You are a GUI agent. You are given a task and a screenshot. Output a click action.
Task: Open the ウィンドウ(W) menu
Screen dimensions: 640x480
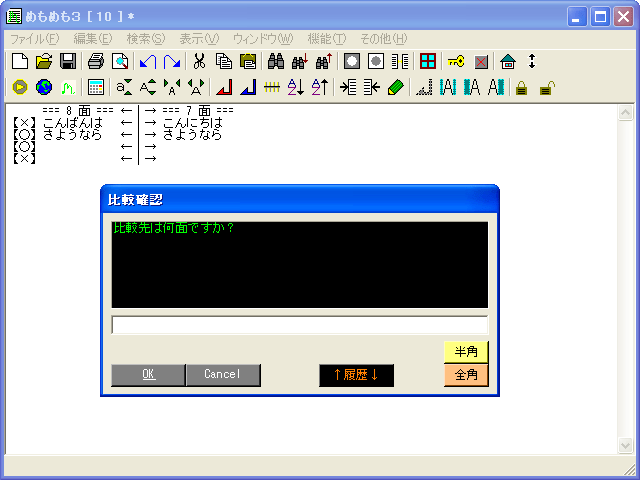[x=263, y=39]
